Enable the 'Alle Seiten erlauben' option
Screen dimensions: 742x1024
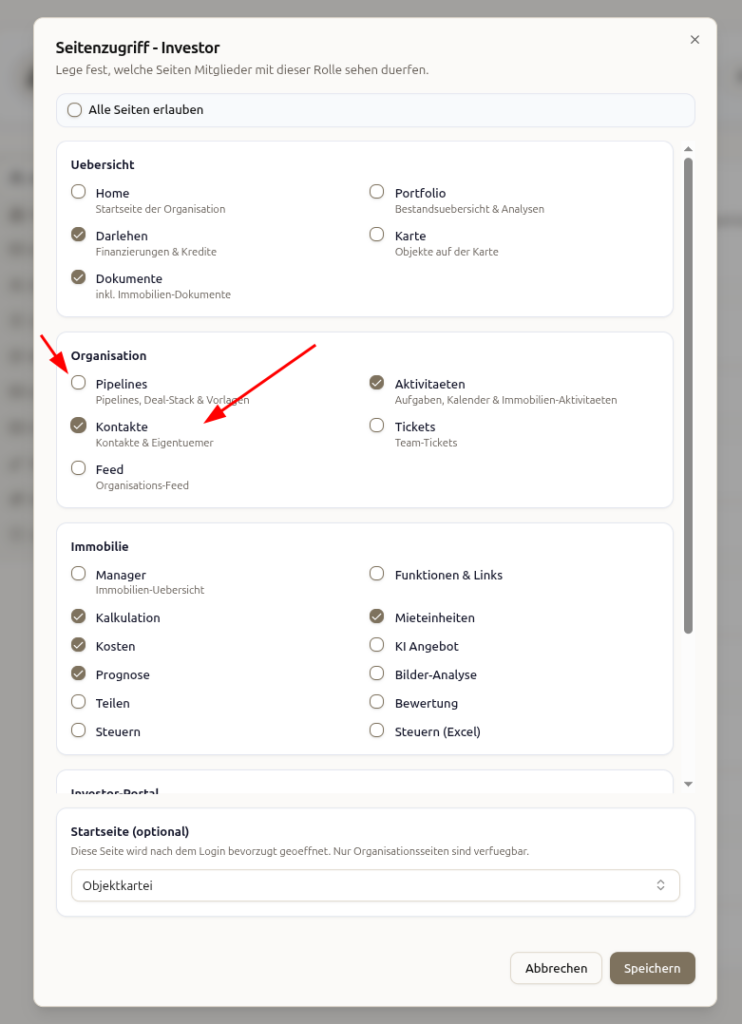tap(75, 110)
